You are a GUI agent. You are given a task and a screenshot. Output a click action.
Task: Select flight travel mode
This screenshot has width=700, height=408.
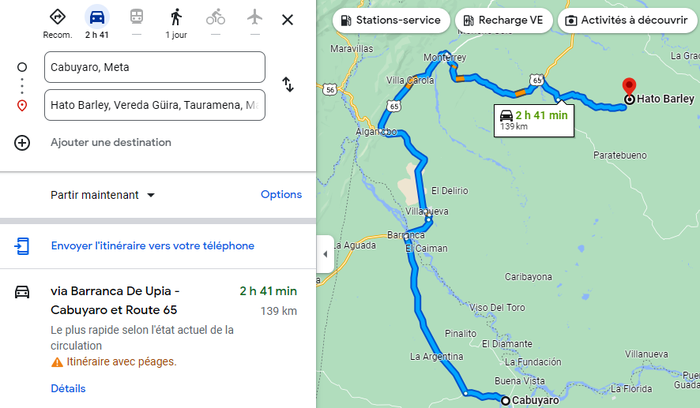(255, 17)
